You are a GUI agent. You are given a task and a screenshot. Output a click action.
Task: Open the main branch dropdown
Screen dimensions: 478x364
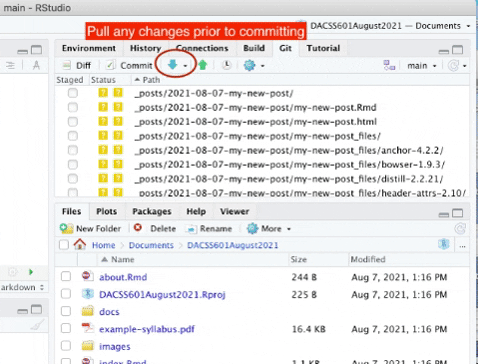[422, 66]
